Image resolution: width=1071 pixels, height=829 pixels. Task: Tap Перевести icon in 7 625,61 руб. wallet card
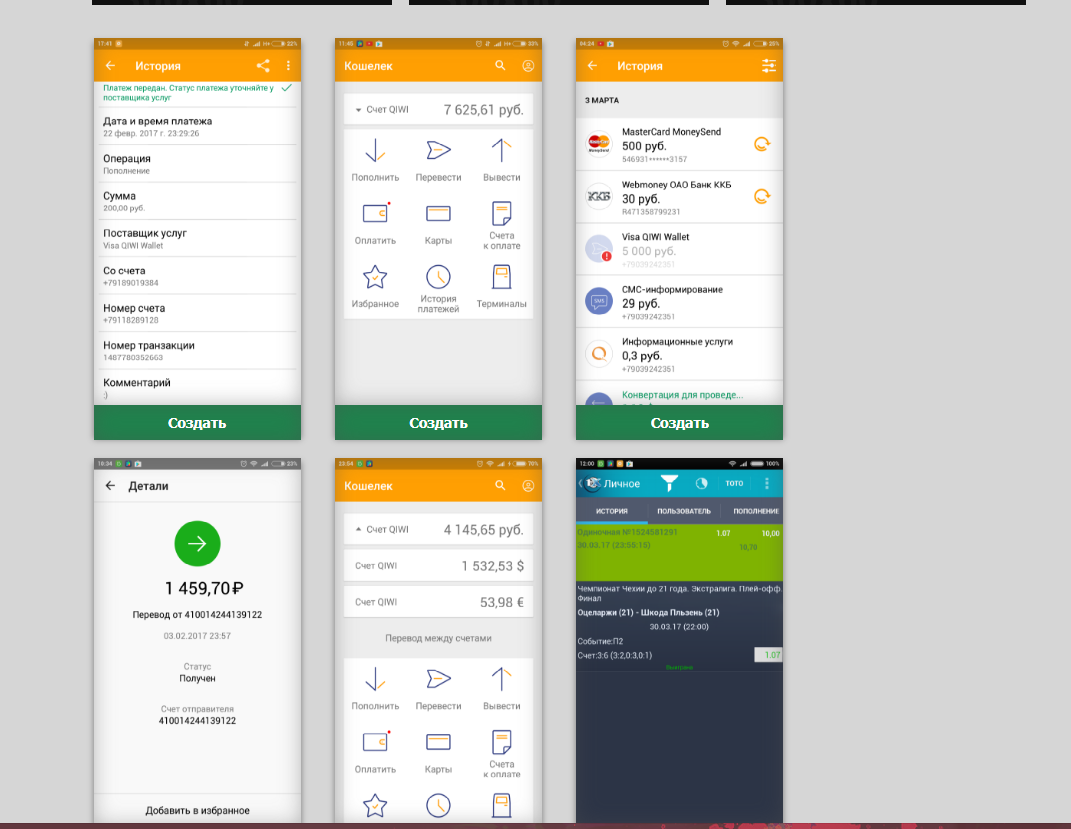point(439,150)
